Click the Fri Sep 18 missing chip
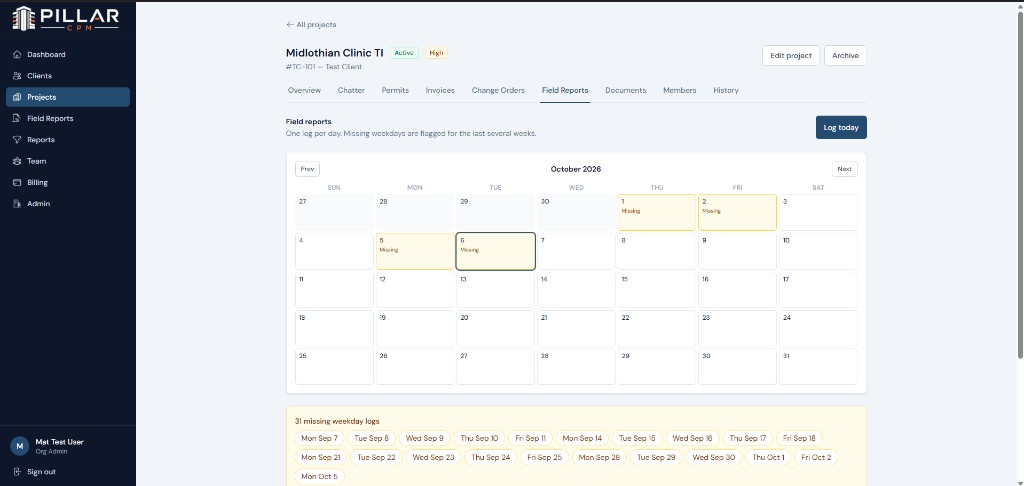This screenshot has height=486, width=1024. [799, 438]
